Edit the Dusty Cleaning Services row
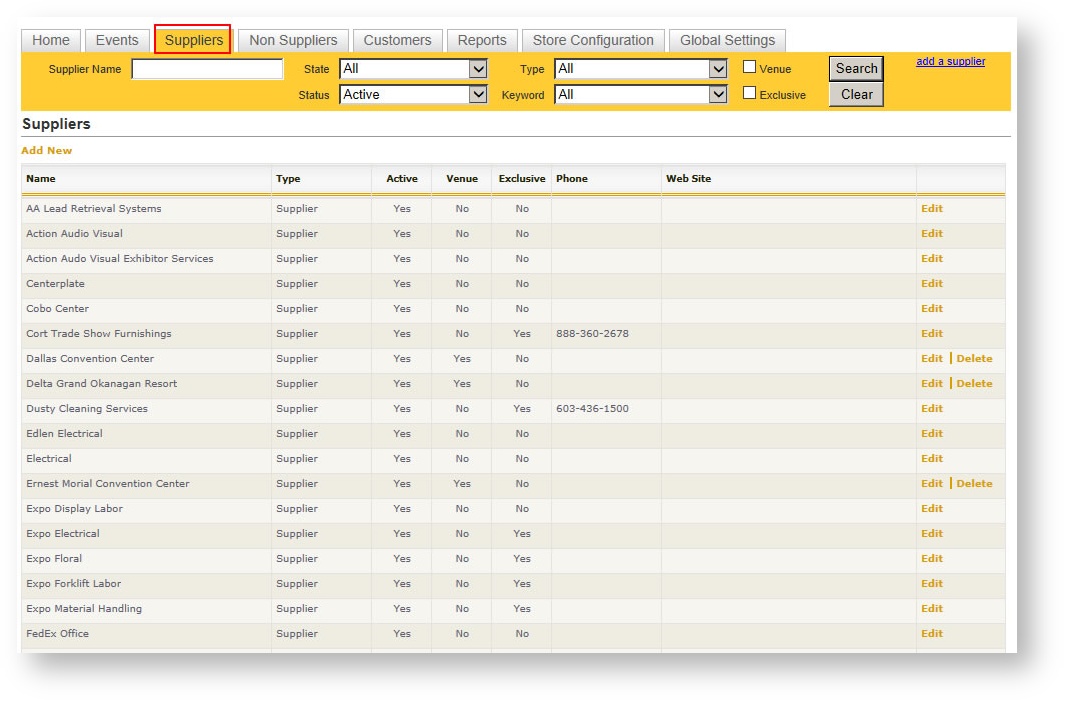Viewport: 1065px width, 701px height. 931,409
